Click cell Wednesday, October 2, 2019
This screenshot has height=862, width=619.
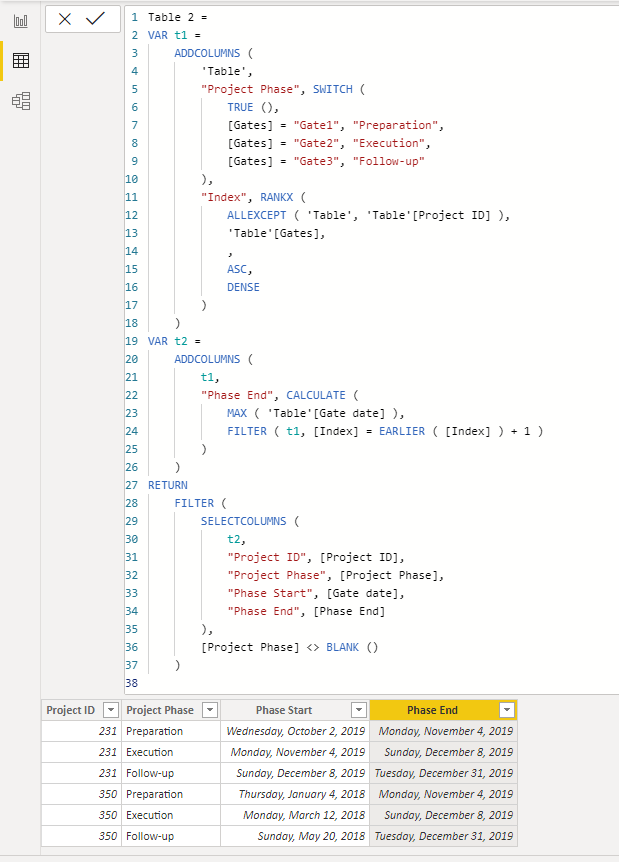(x=295, y=731)
